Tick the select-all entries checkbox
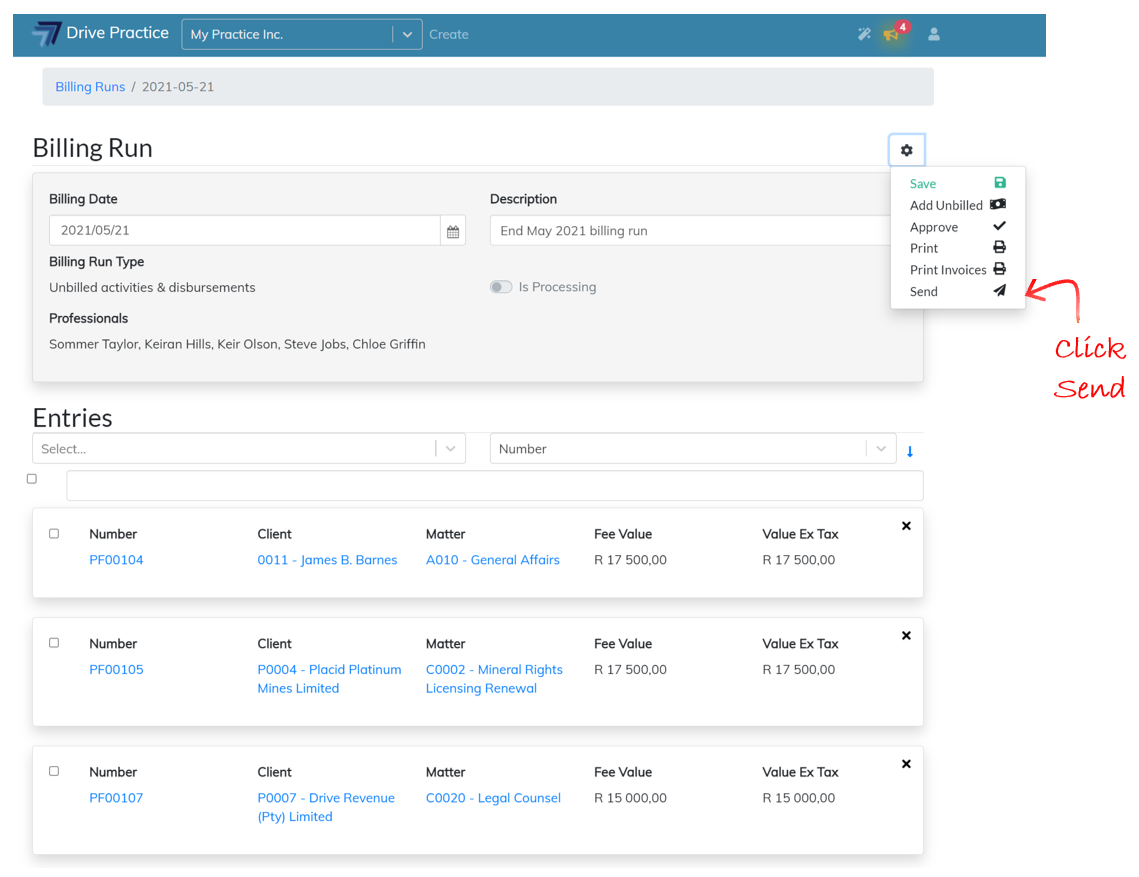The height and width of the screenshot is (877, 1139). tap(32, 479)
